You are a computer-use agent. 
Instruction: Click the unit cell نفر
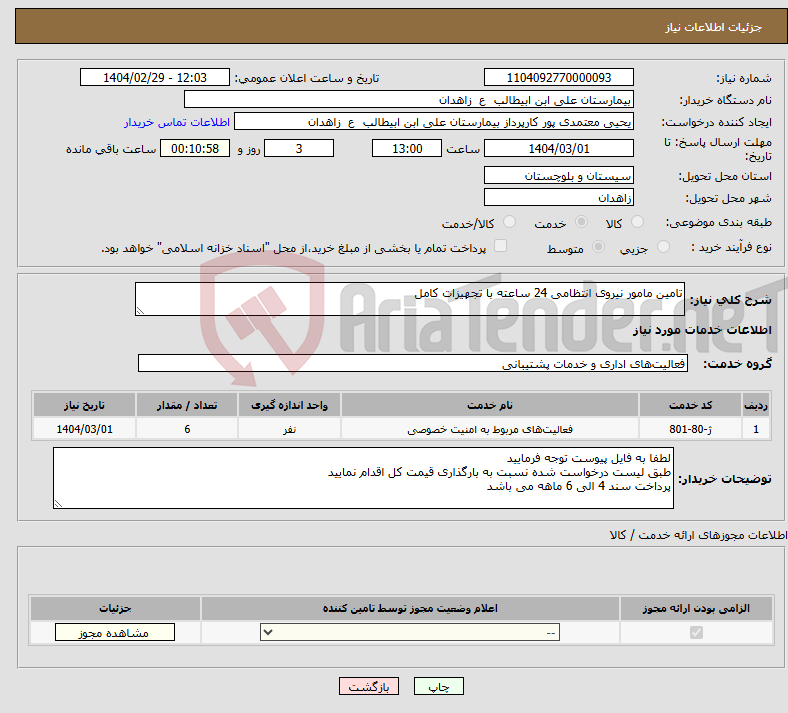click(x=289, y=429)
